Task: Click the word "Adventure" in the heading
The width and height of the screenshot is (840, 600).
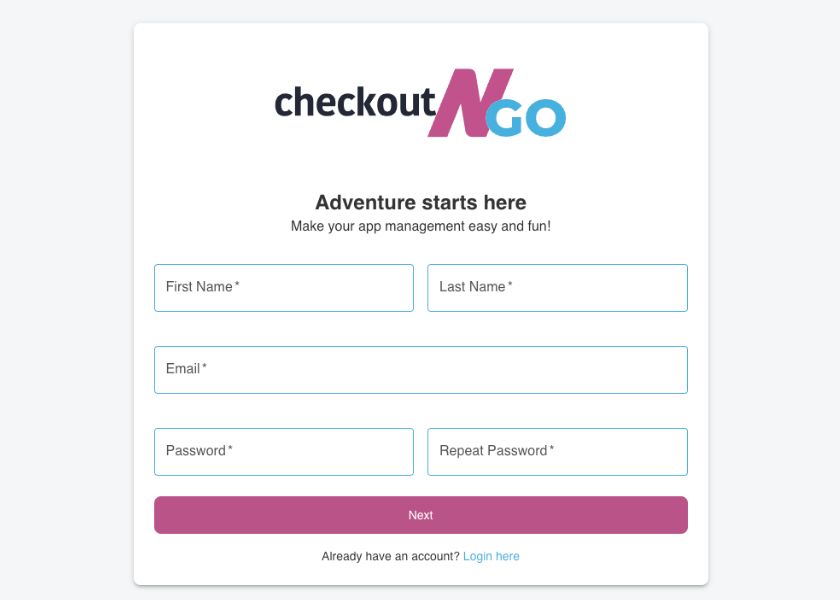Action: [x=359, y=203]
